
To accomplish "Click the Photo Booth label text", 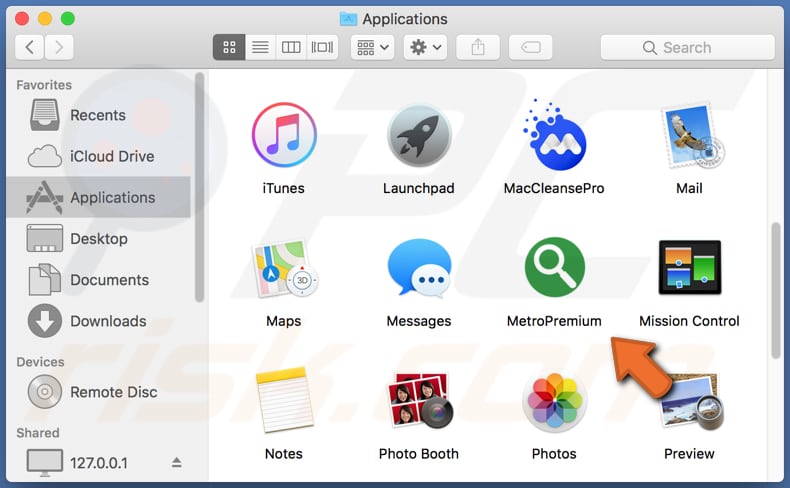I will [419, 454].
